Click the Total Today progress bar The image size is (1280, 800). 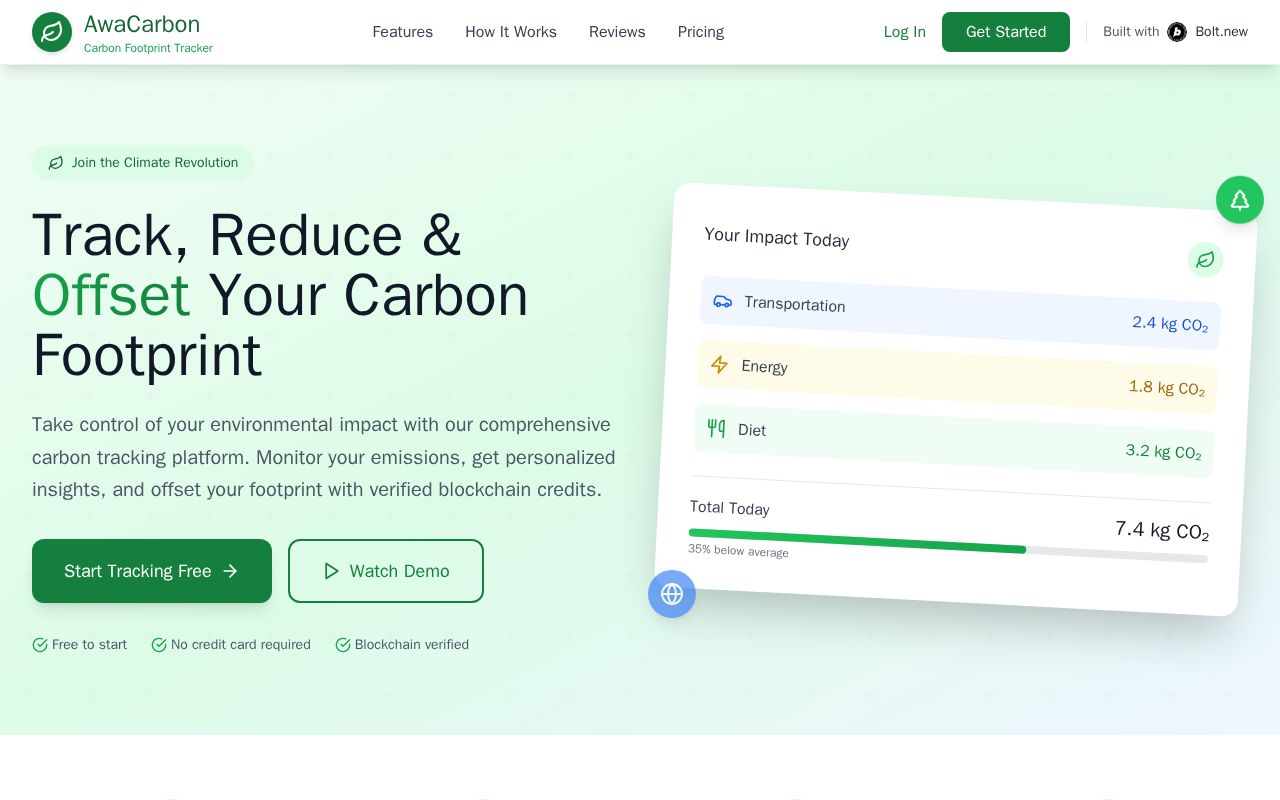point(948,546)
